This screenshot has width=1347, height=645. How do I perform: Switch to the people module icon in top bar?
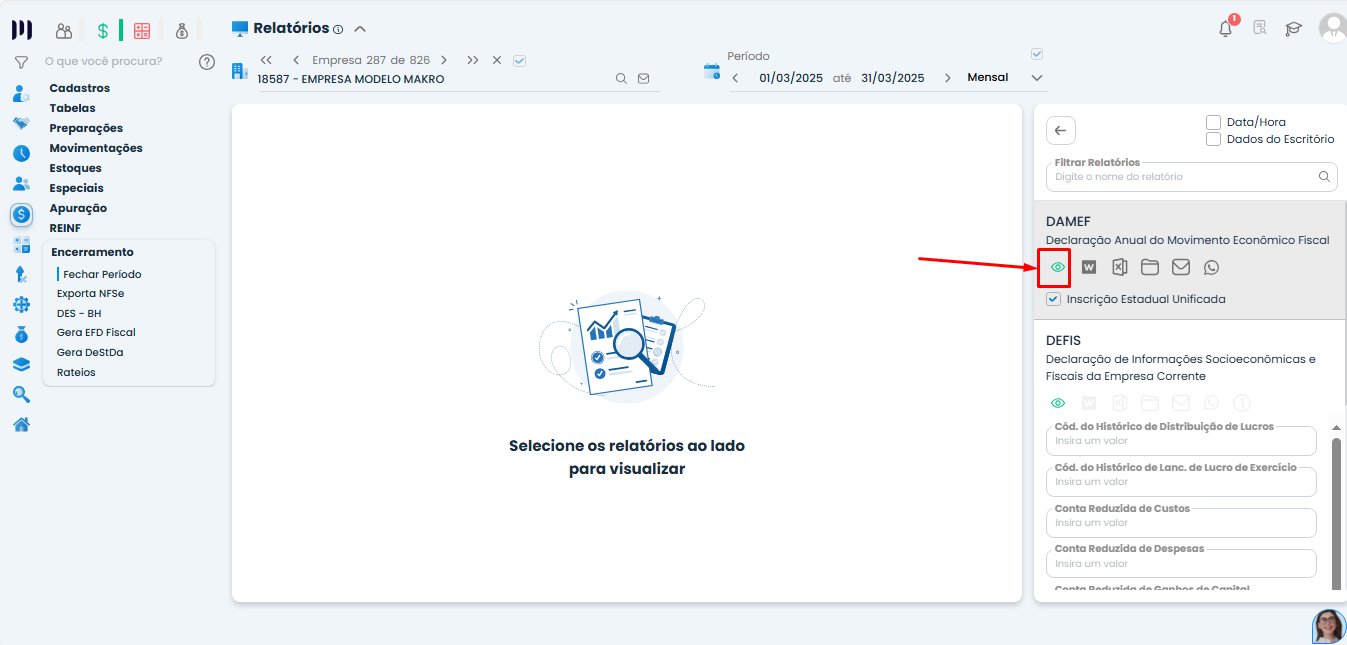64,31
